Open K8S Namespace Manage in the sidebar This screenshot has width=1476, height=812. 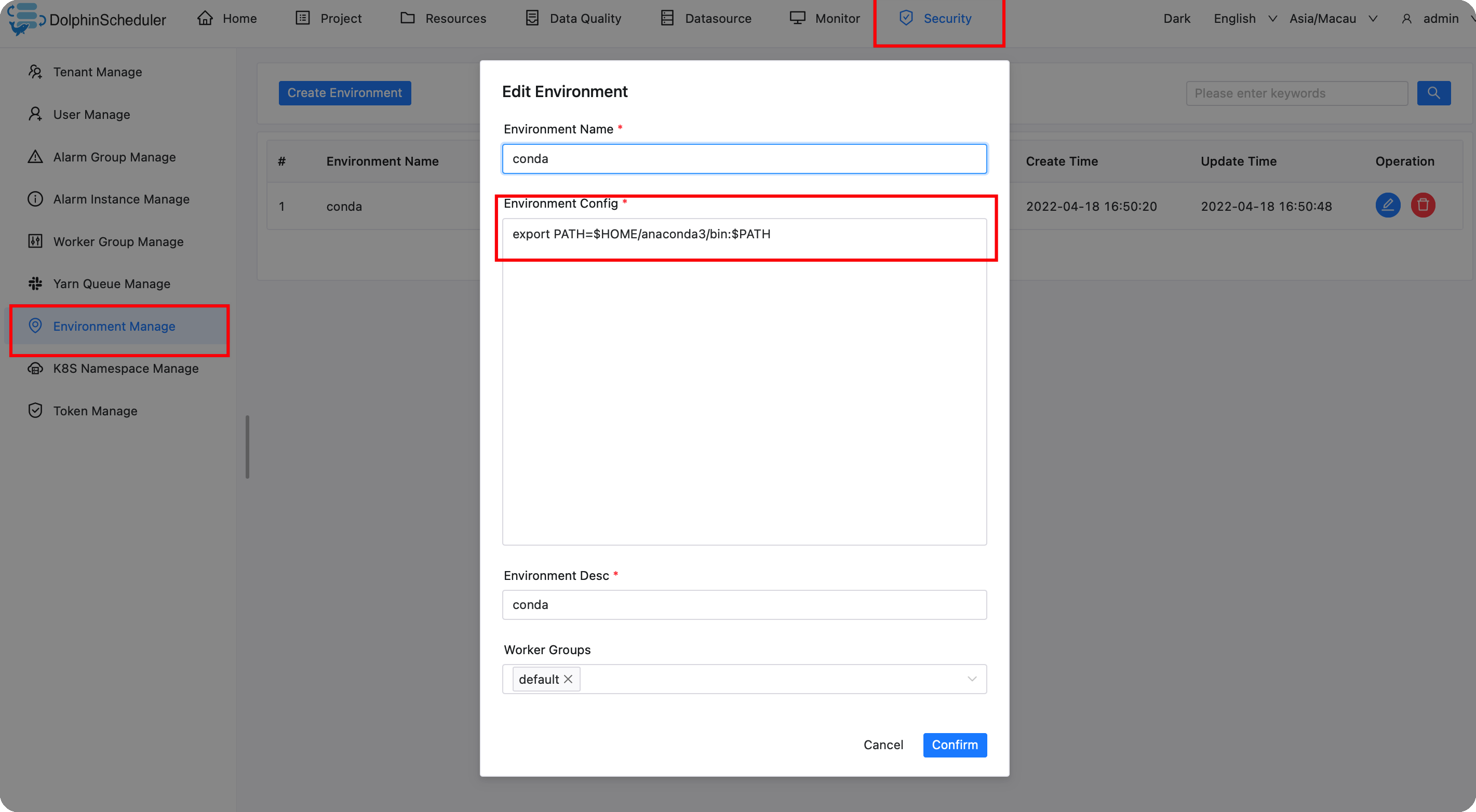tap(126, 369)
